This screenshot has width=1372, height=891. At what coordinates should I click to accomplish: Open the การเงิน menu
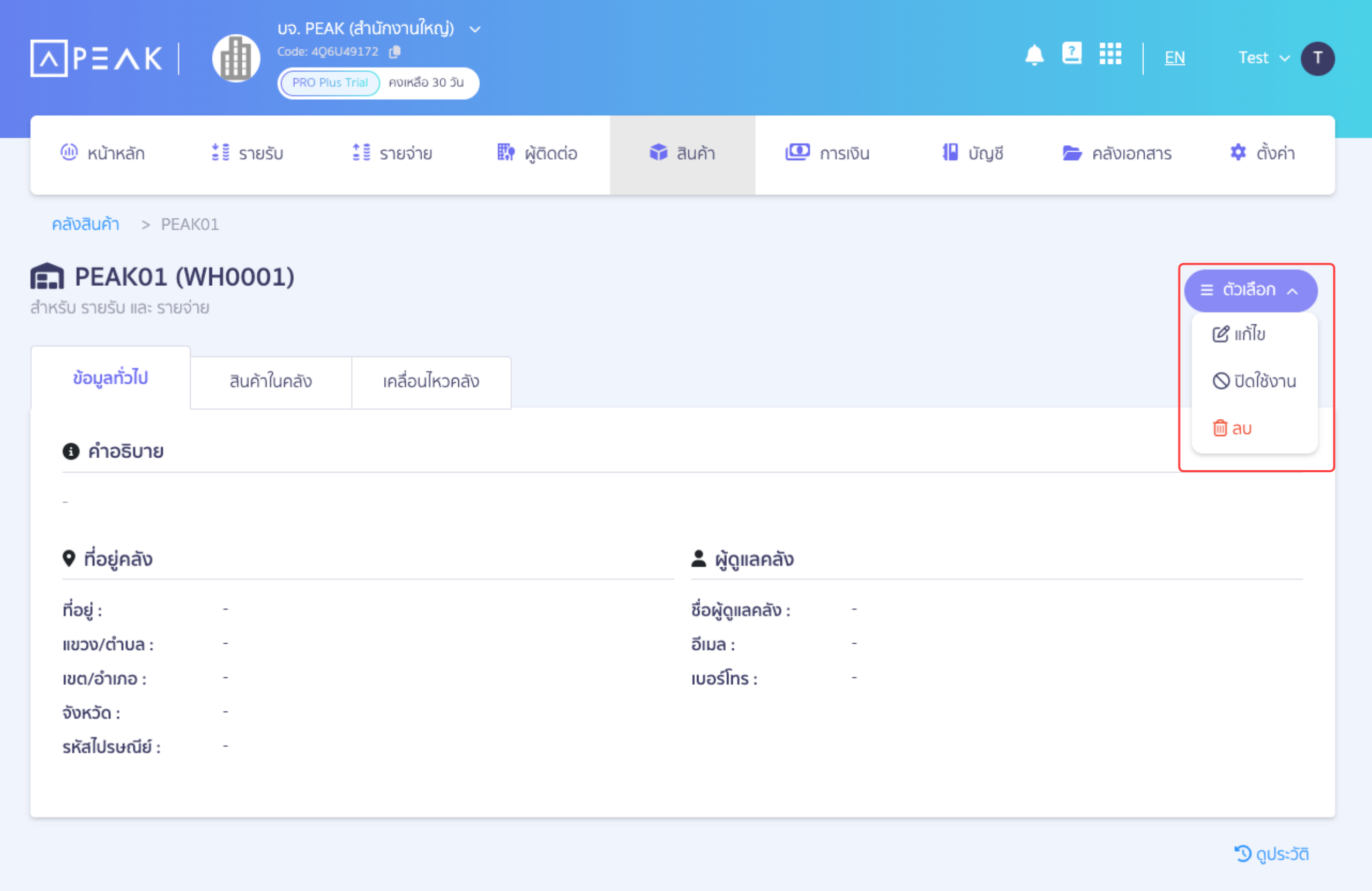827,153
